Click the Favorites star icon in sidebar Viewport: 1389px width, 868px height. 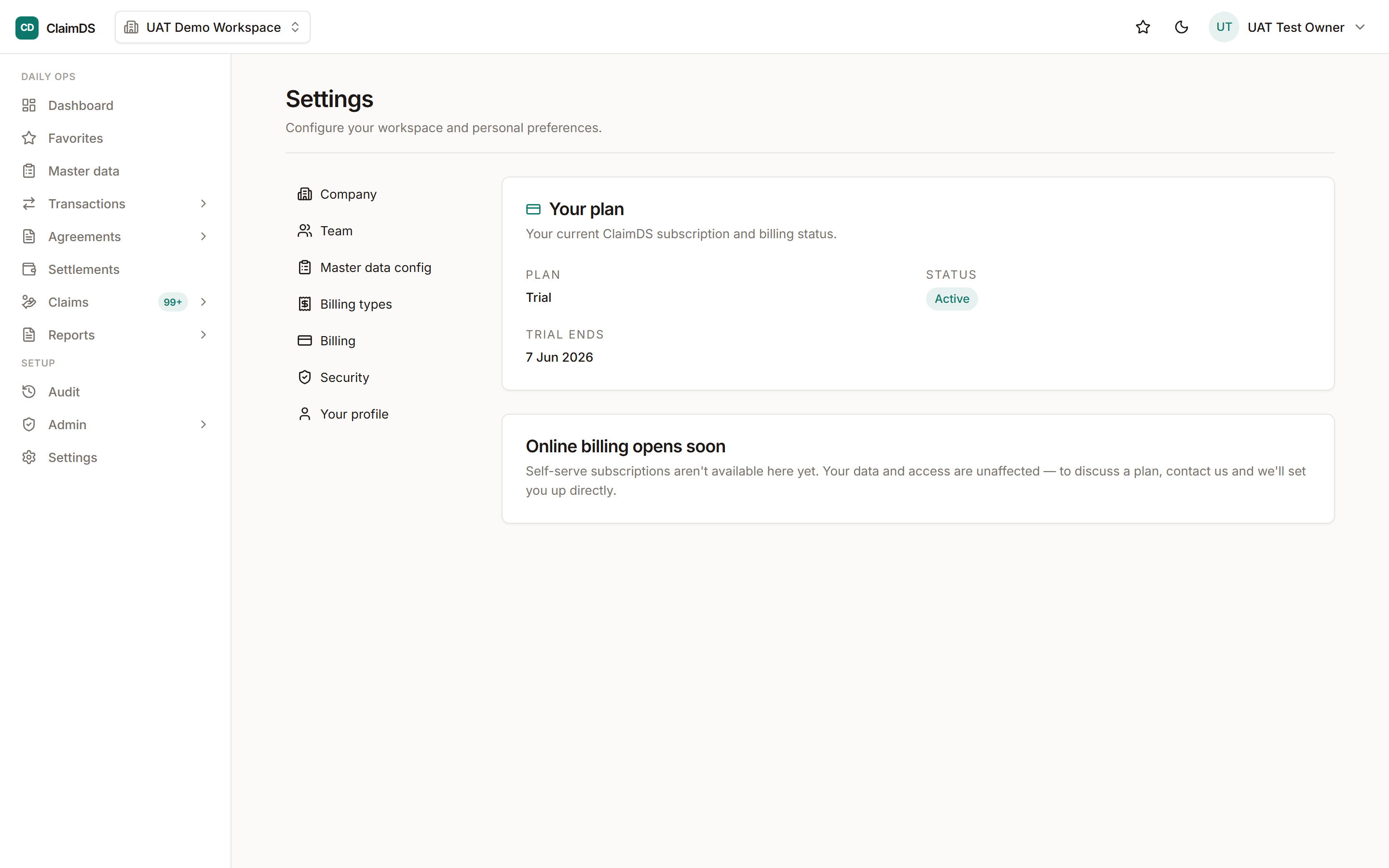pos(29,138)
